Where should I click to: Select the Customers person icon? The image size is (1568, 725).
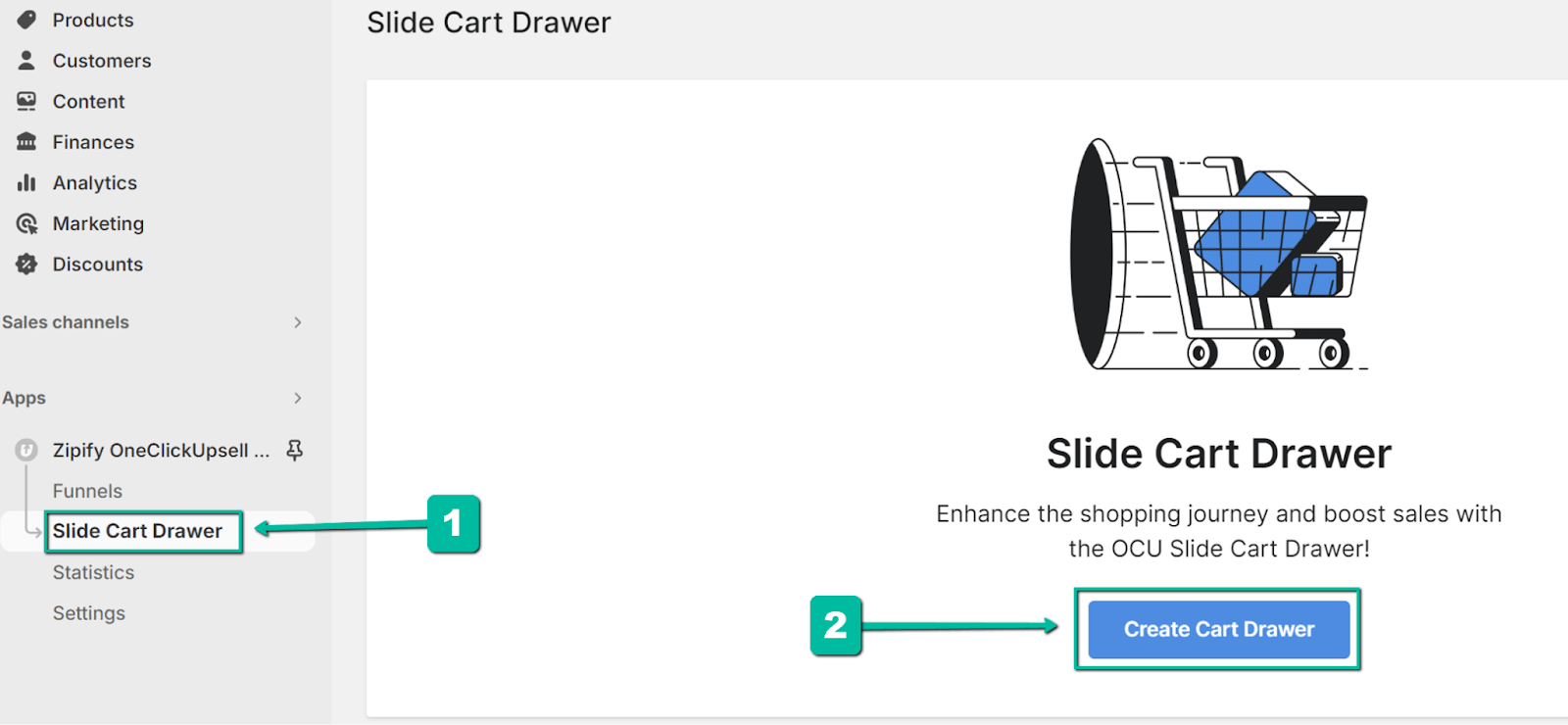point(26,60)
